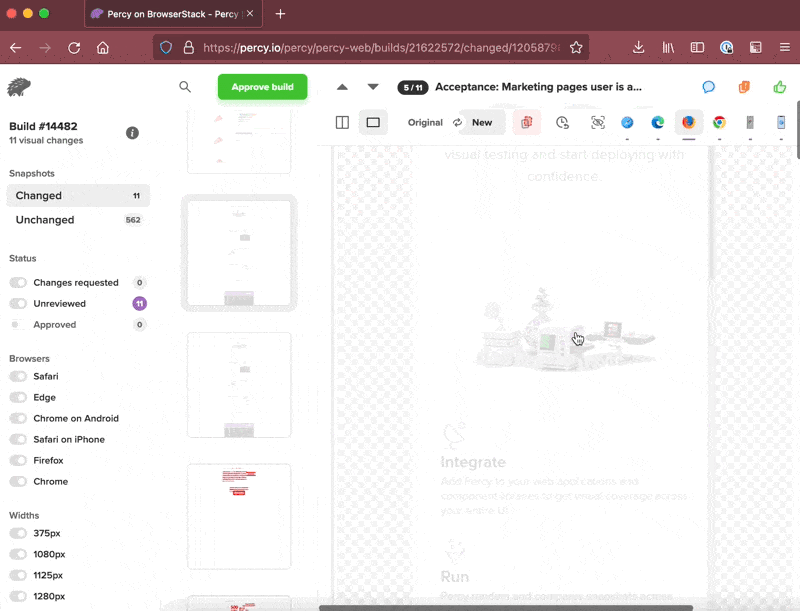Show the Original snapshot version
800x611 pixels.
point(425,123)
